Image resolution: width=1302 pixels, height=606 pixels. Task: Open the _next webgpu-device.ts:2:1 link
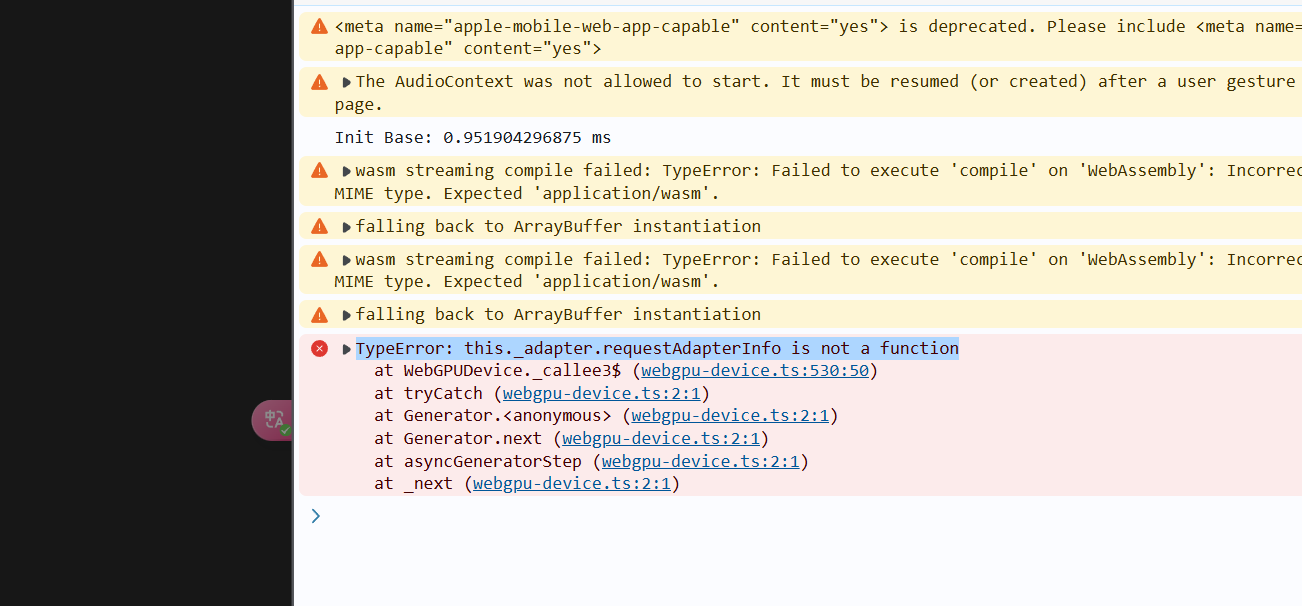571,483
